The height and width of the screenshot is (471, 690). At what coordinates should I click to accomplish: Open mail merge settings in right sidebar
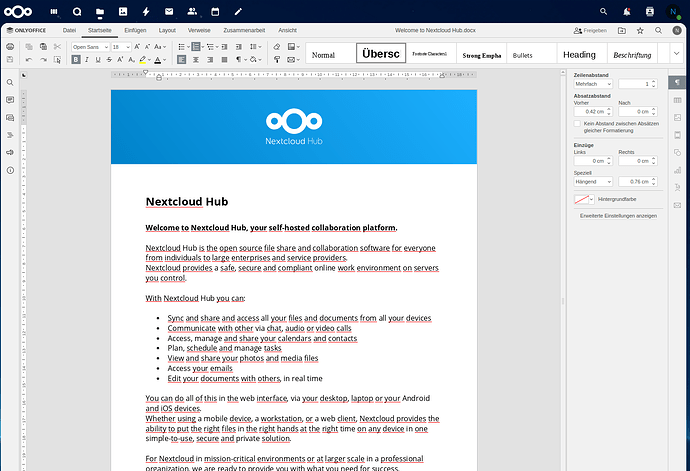(677, 205)
